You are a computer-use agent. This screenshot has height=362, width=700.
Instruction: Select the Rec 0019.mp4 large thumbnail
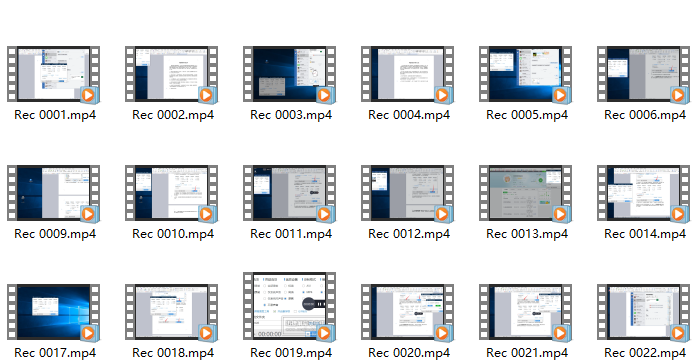tap(289, 306)
